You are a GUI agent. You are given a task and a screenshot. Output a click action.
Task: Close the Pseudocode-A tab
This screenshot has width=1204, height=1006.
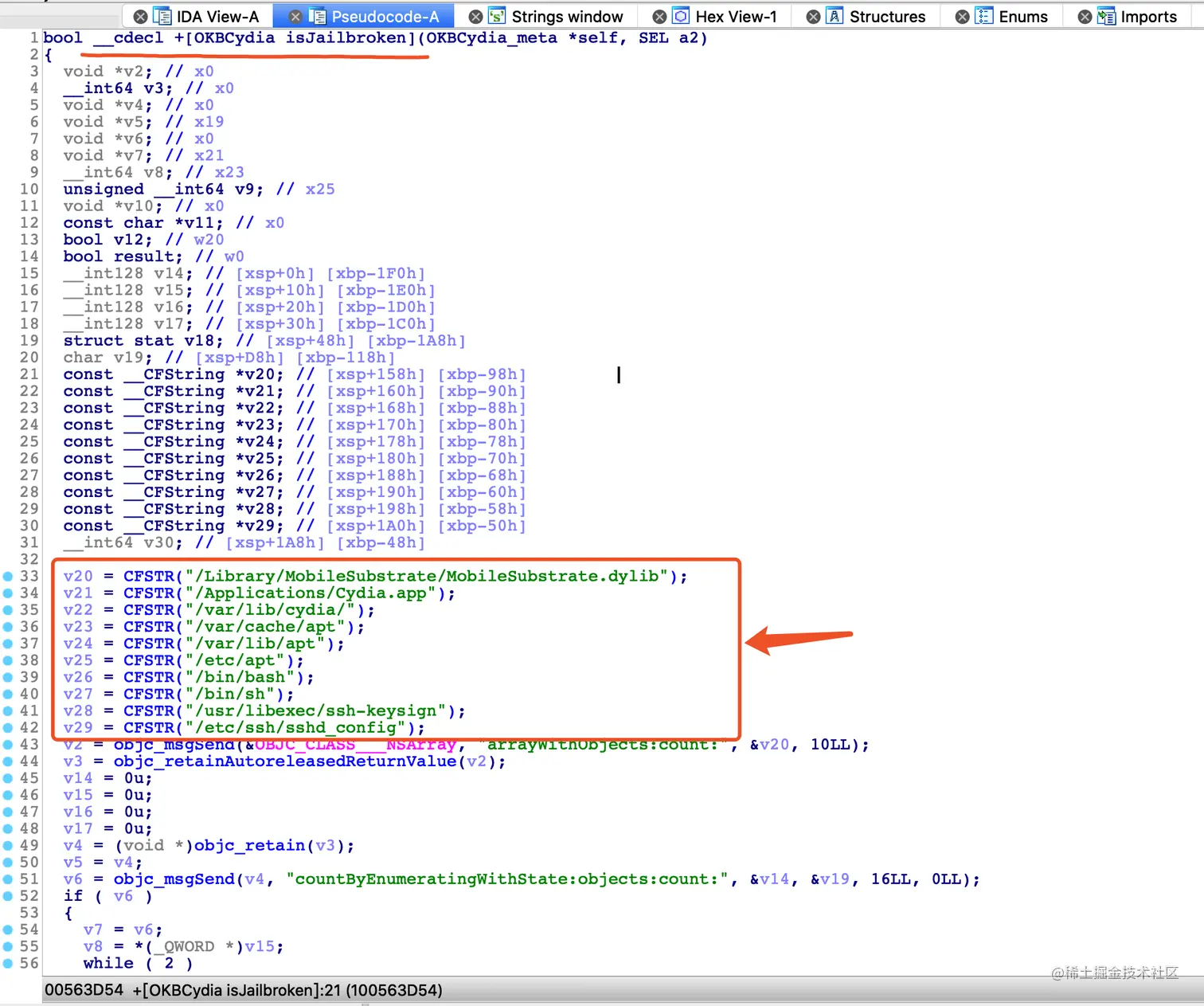(295, 17)
